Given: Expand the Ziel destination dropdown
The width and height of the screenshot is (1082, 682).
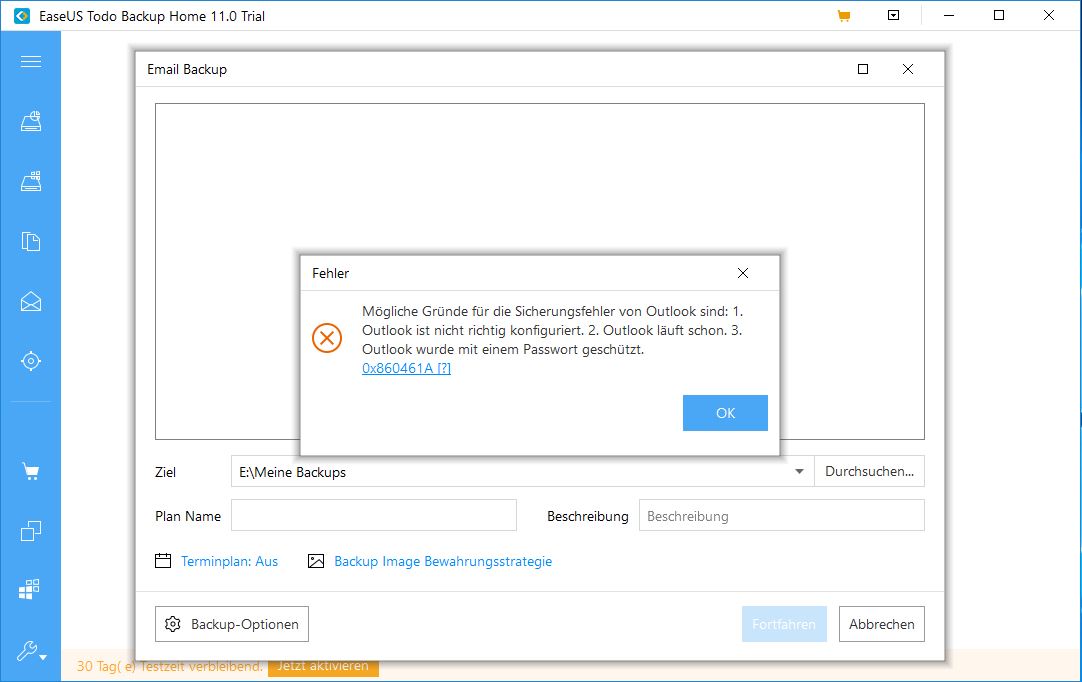Looking at the screenshot, I should [799, 471].
